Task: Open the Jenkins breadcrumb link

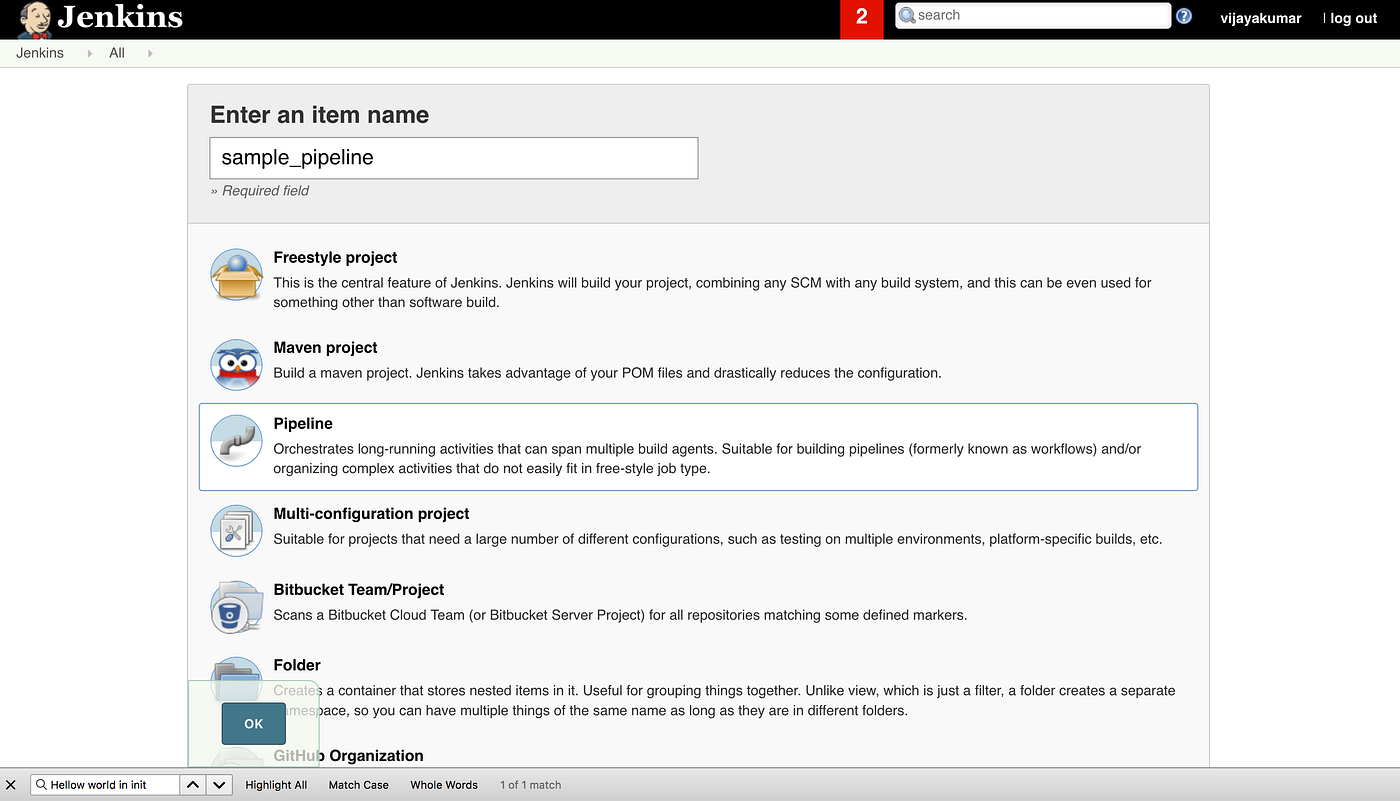Action: (40, 53)
